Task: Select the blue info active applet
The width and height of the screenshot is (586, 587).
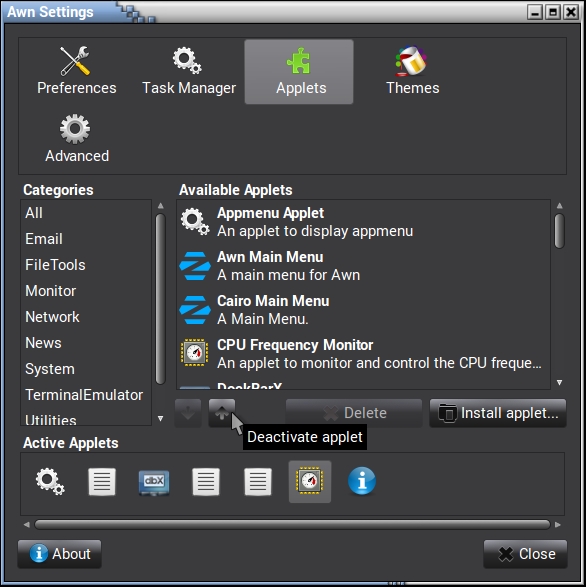Action: pos(362,482)
